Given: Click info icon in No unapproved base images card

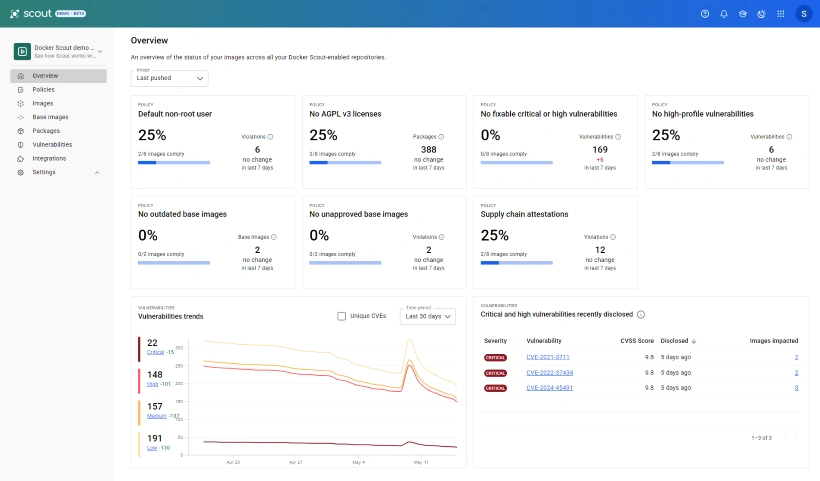Looking at the screenshot, I should point(441,237).
